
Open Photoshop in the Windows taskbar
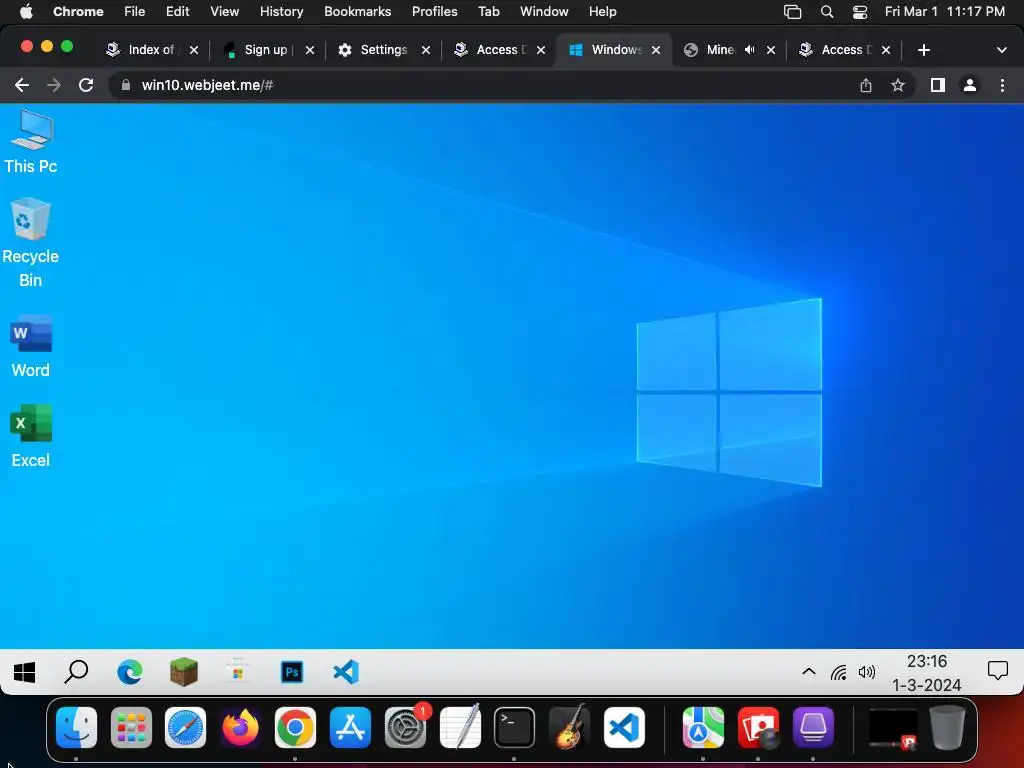point(292,672)
